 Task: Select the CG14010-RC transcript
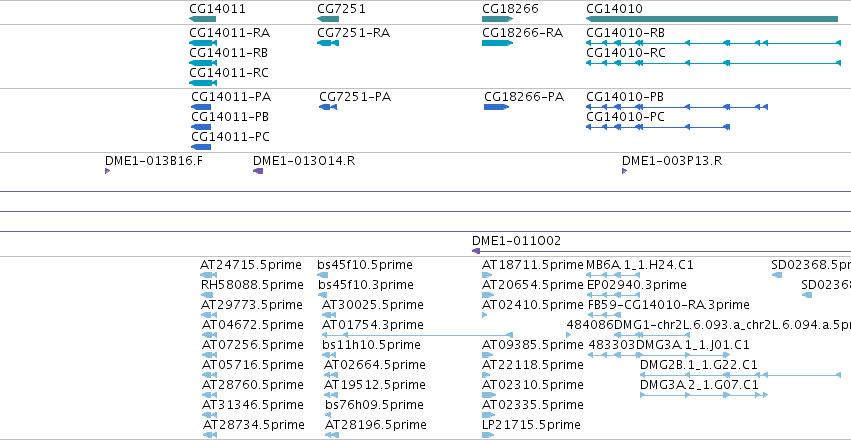pos(713,63)
